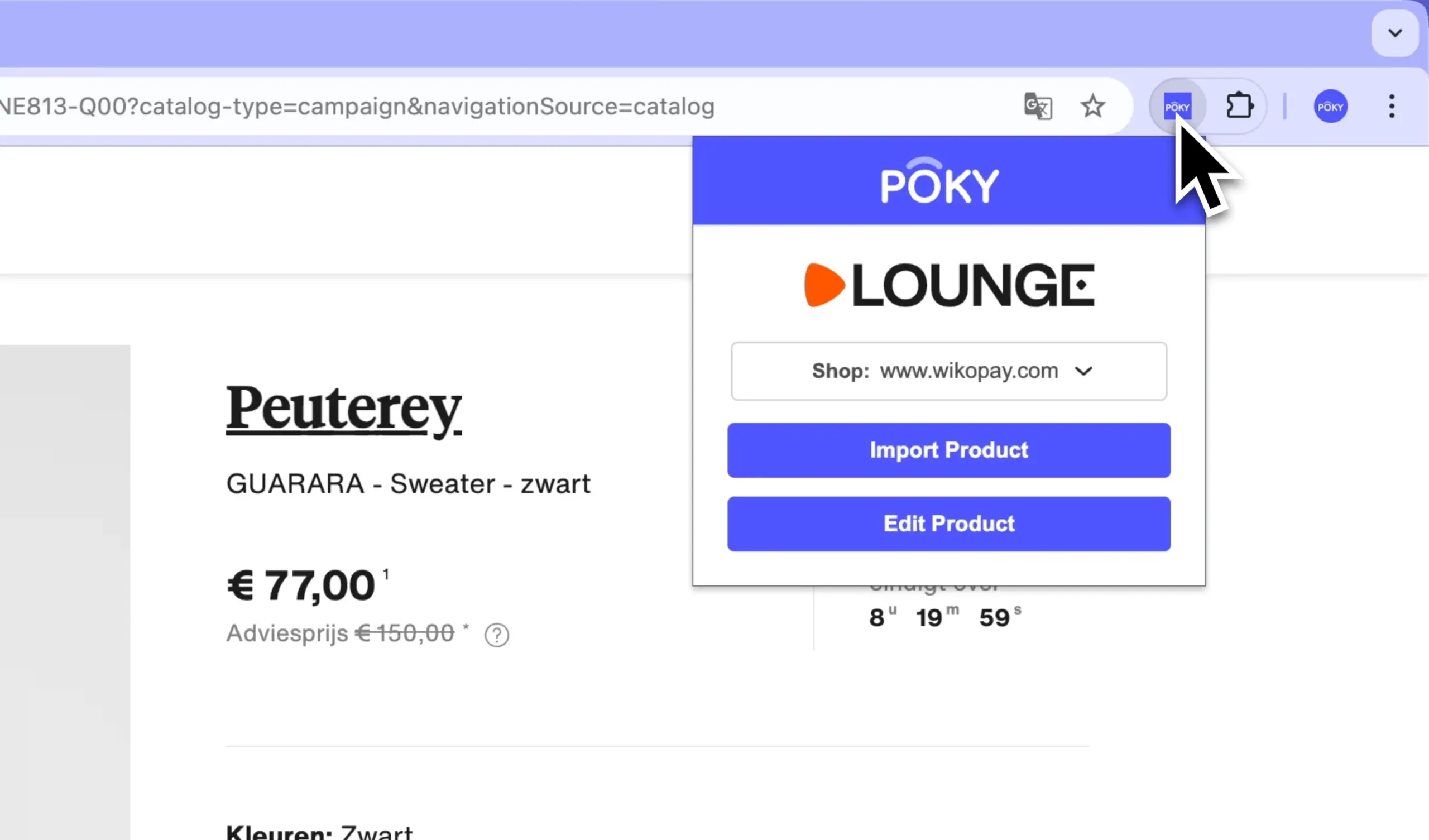Open the Adviesprijs question-mark help icon
Viewport: 1429px width, 840px height.
pos(496,634)
